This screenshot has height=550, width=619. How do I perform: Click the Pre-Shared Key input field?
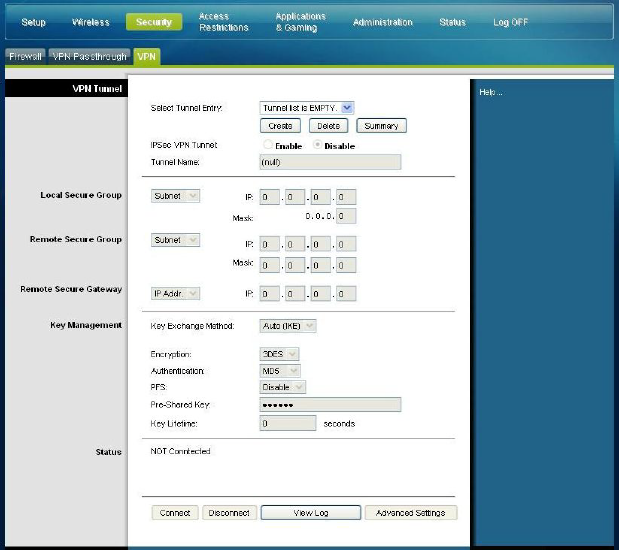329,405
